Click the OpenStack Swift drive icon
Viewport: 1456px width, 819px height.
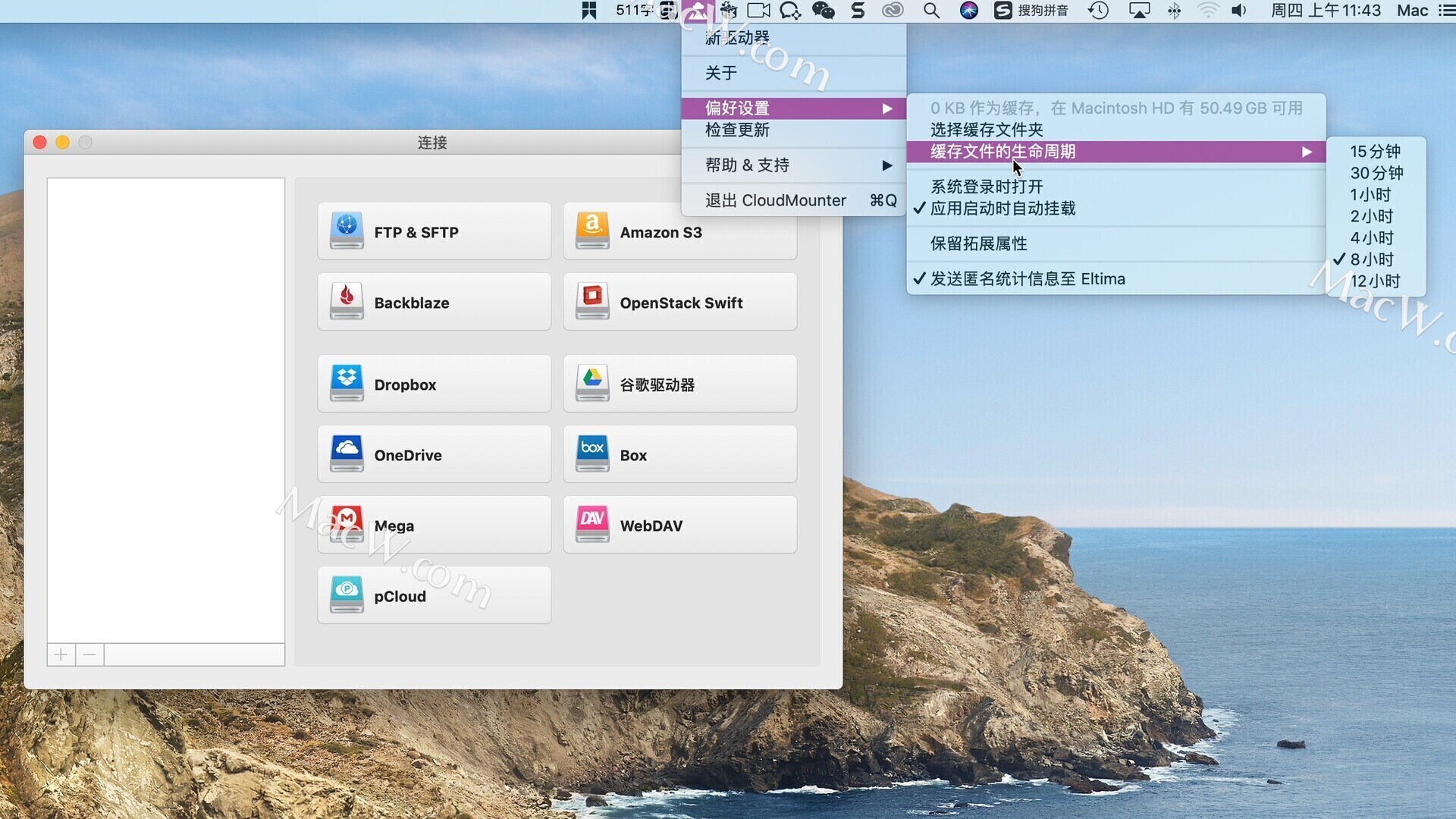click(592, 301)
